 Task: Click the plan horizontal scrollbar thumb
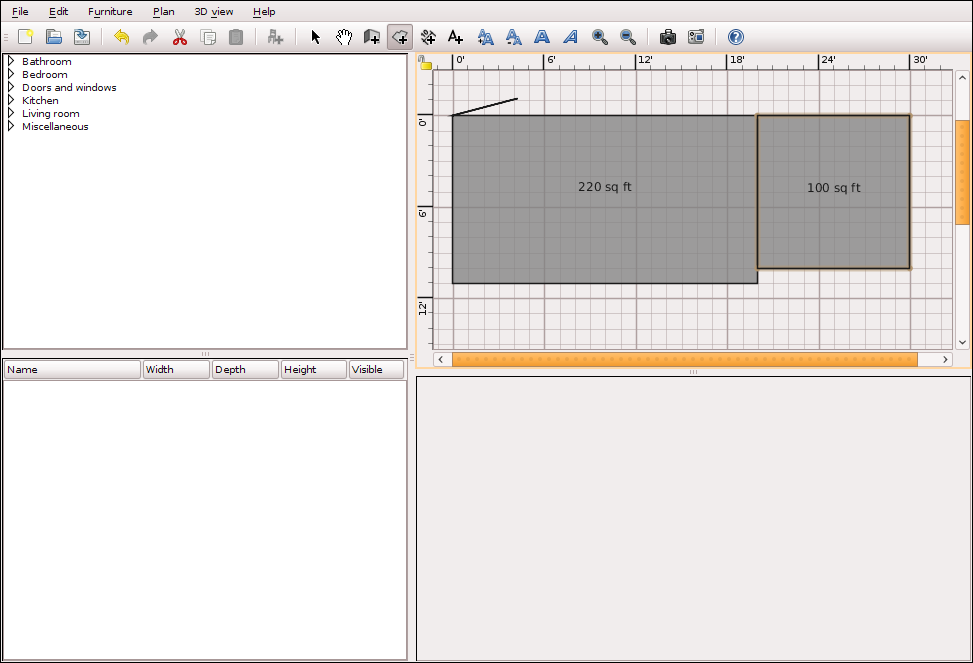pos(684,359)
